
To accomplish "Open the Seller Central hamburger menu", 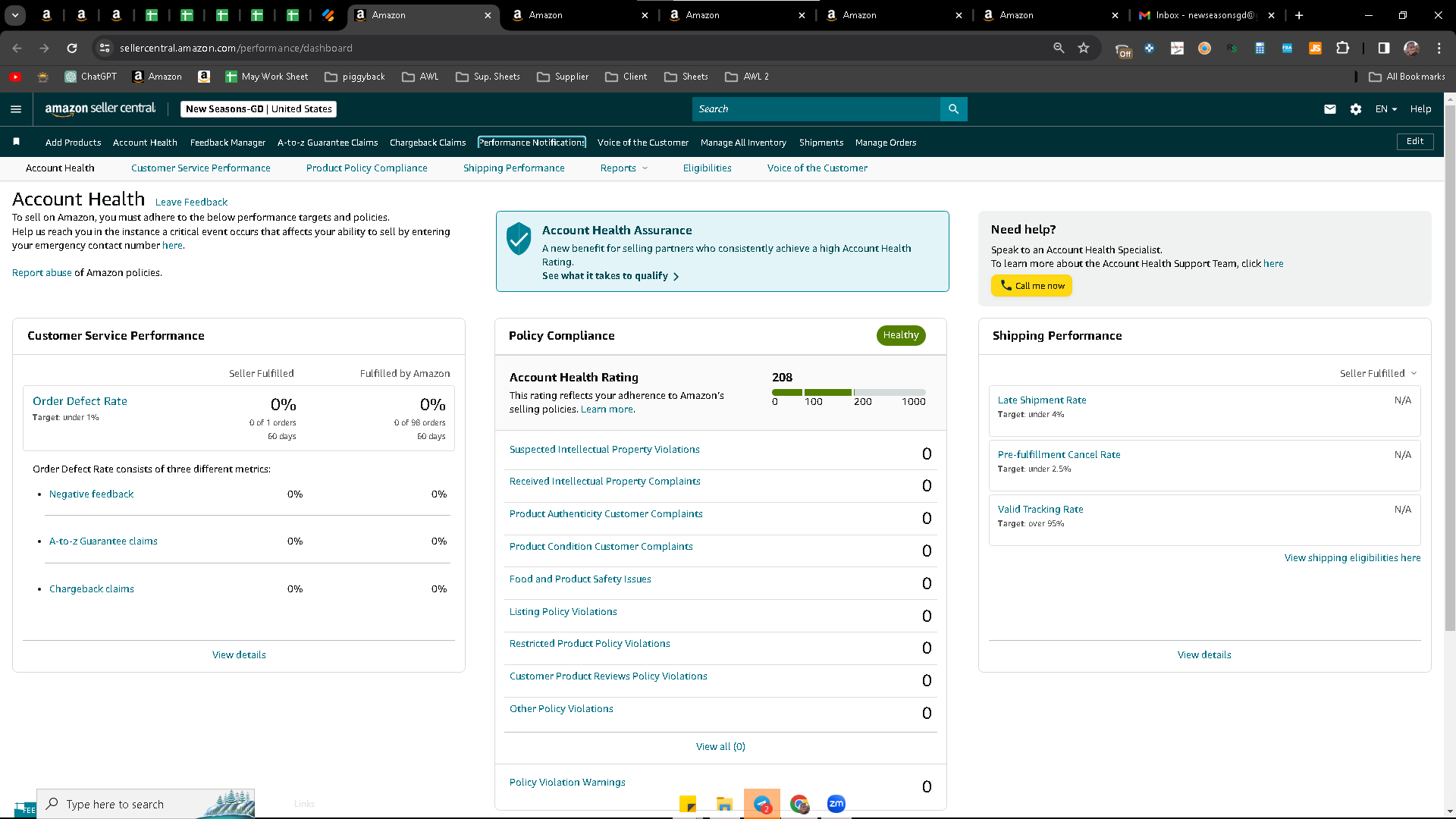I will [16, 109].
